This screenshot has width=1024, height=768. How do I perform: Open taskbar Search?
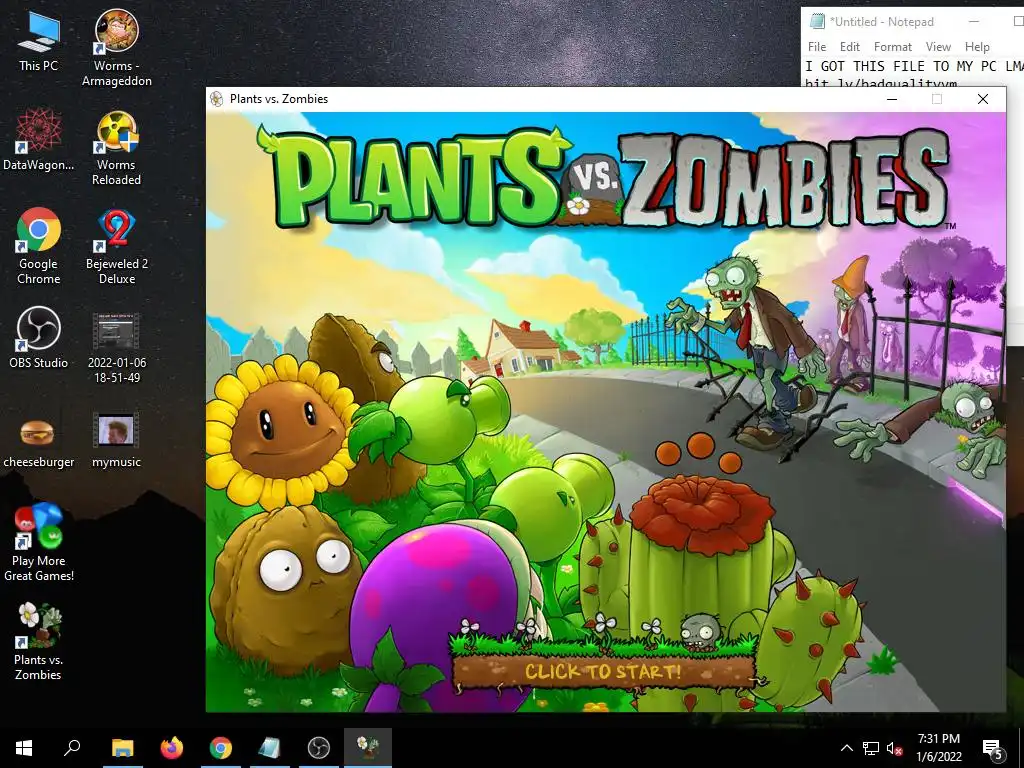(72, 748)
